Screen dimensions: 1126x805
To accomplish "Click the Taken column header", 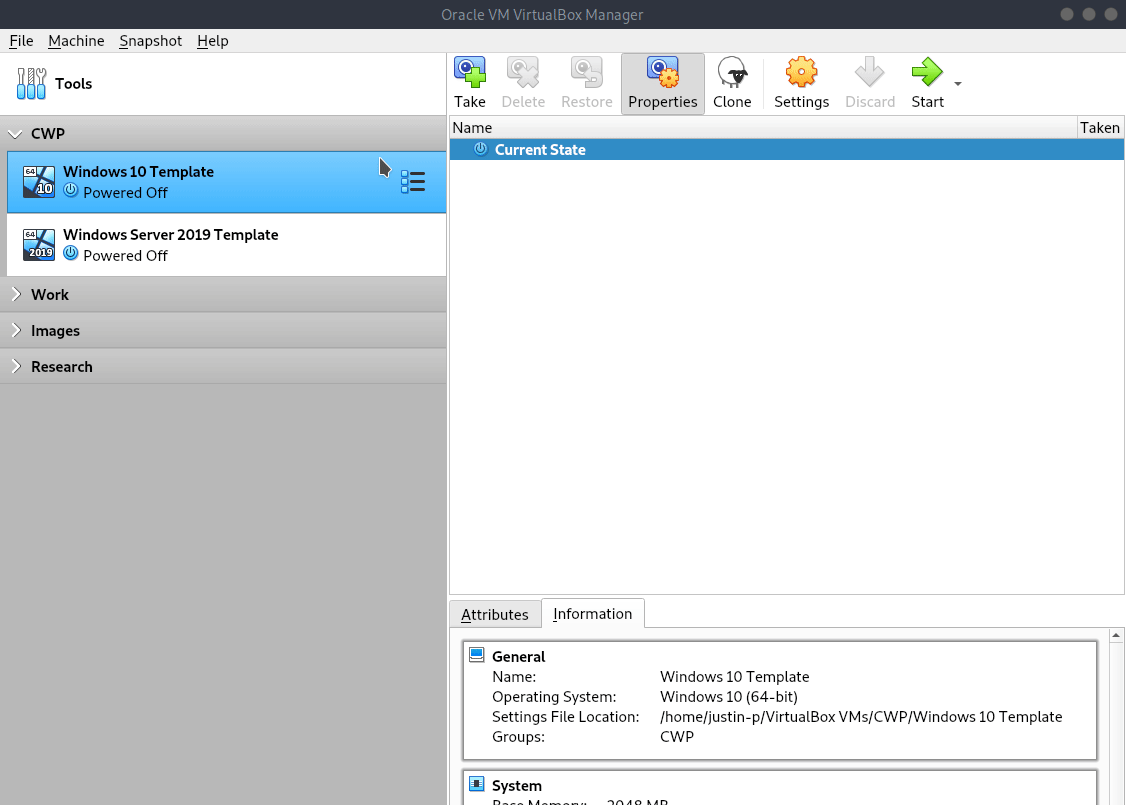I will (1099, 128).
